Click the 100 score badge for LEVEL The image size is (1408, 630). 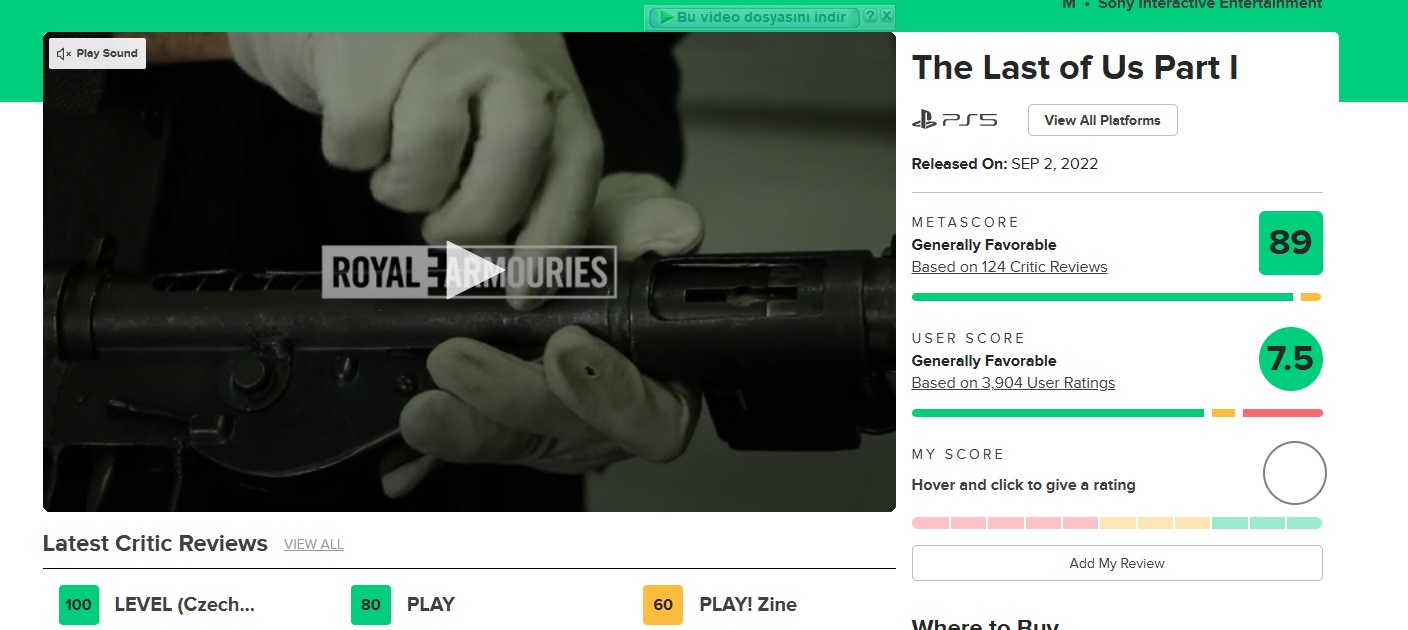click(79, 605)
